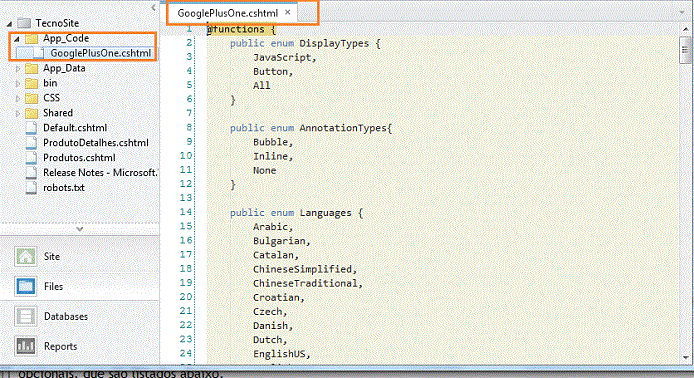
Task: Select the TecnoSite root label
Action: 57,23
